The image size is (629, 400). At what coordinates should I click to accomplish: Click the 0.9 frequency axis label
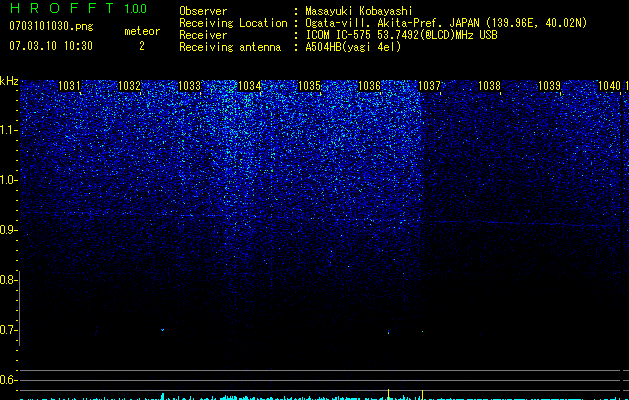(x=8, y=230)
